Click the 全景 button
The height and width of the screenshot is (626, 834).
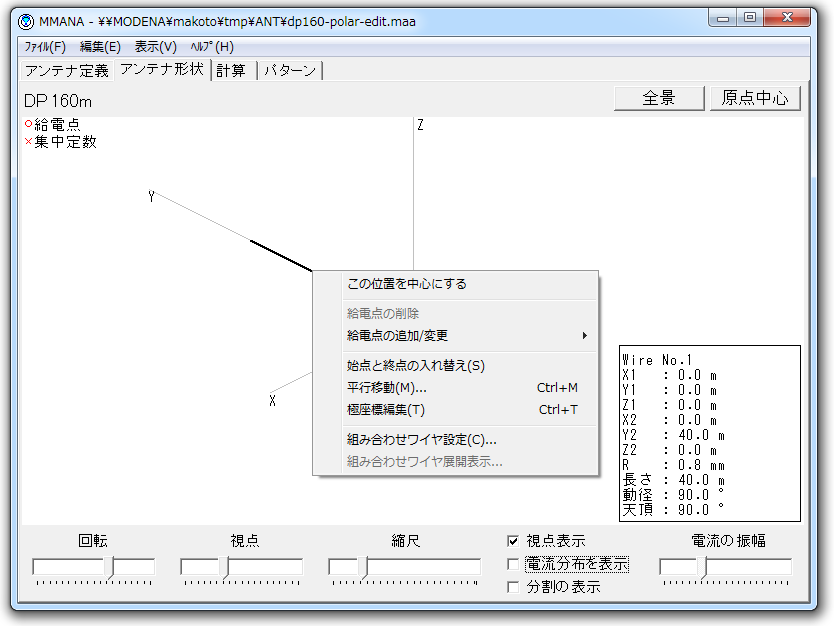coord(659,98)
